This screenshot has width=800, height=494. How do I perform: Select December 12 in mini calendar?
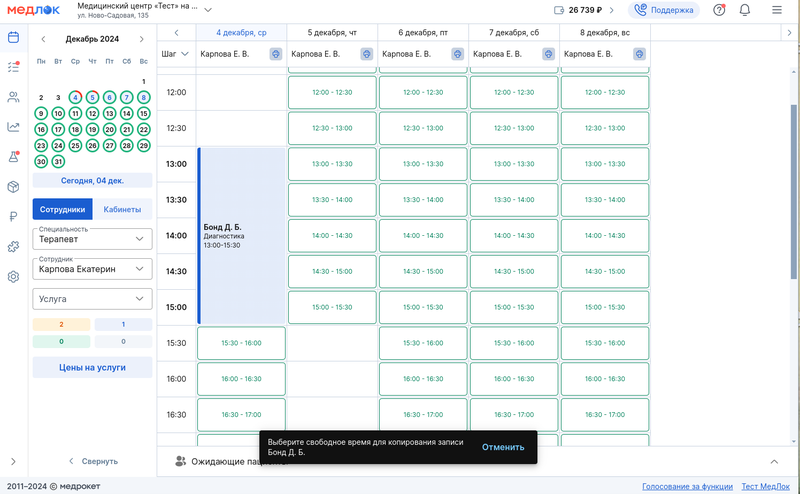coord(92,113)
